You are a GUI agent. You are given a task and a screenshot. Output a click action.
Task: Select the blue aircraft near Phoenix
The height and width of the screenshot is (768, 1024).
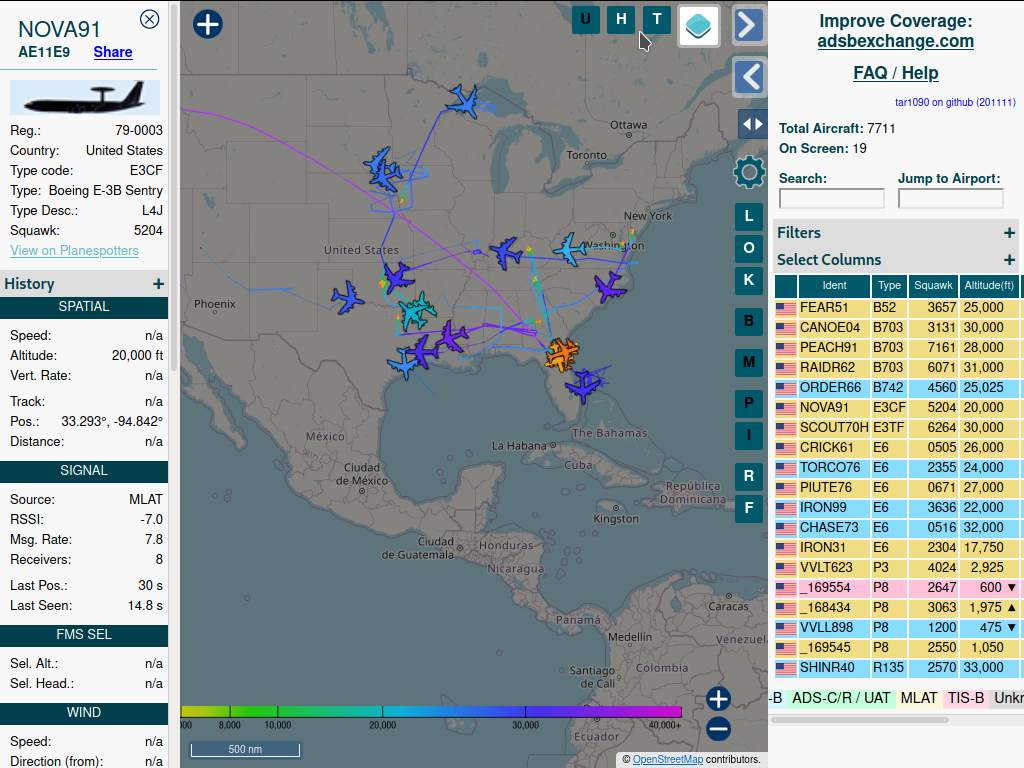tap(347, 298)
